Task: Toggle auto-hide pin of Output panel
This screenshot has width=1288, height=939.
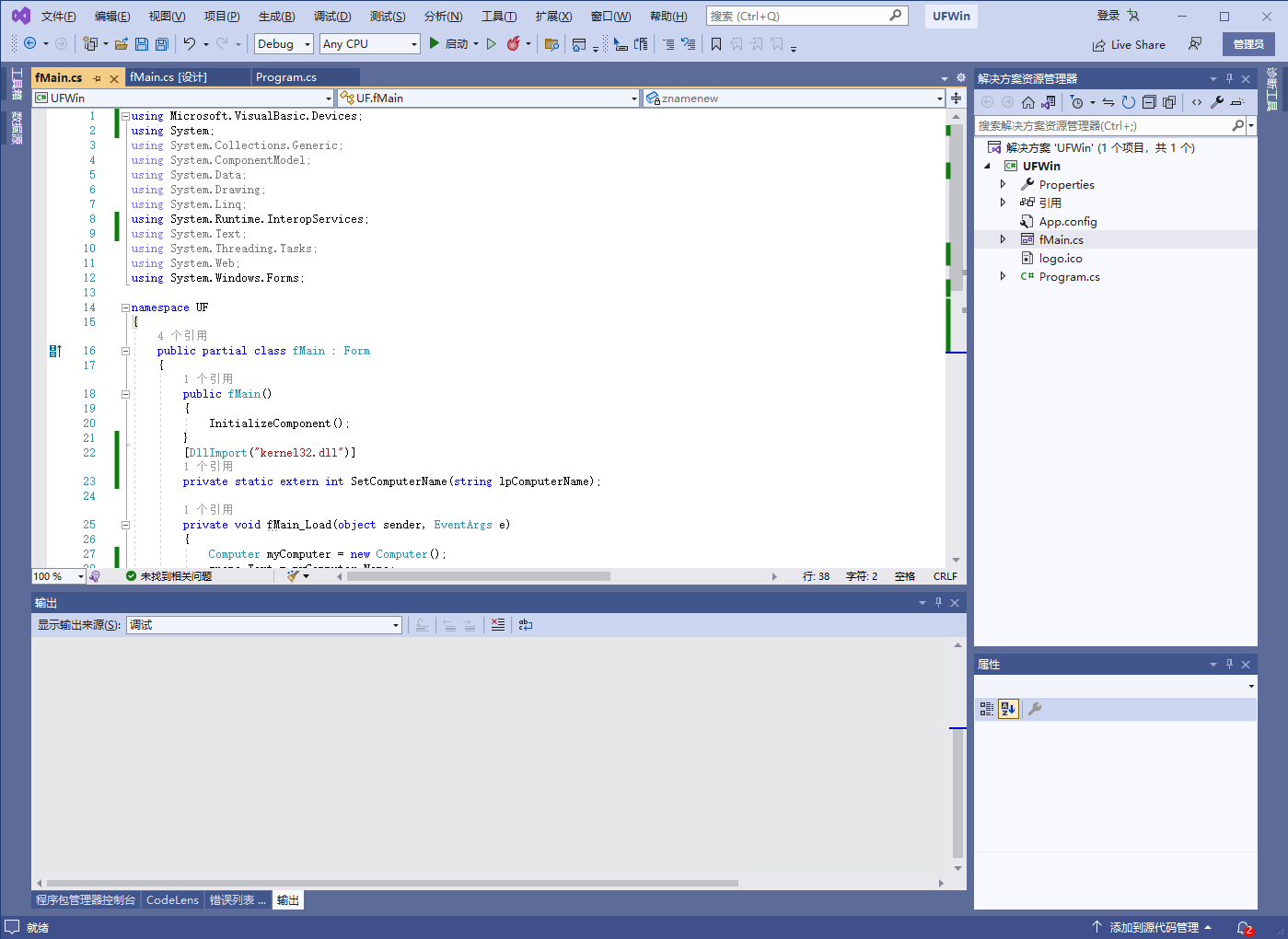Action: click(x=938, y=603)
